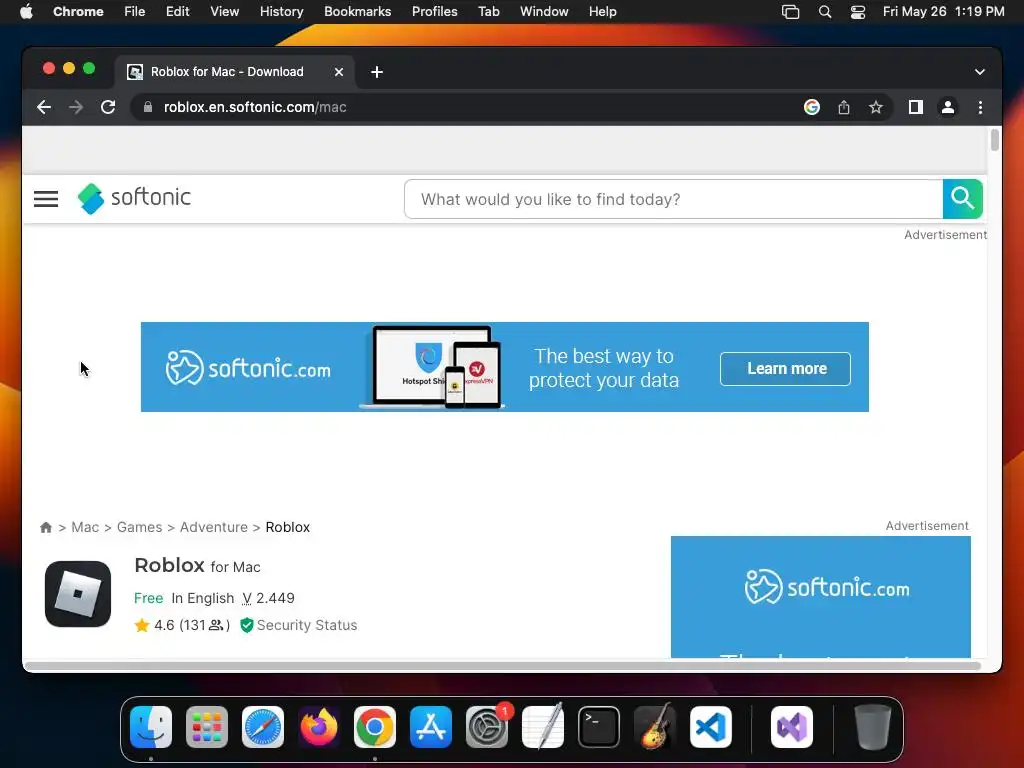The image size is (1024, 768).
Task: Open the Profiles menu
Action: coord(434,12)
